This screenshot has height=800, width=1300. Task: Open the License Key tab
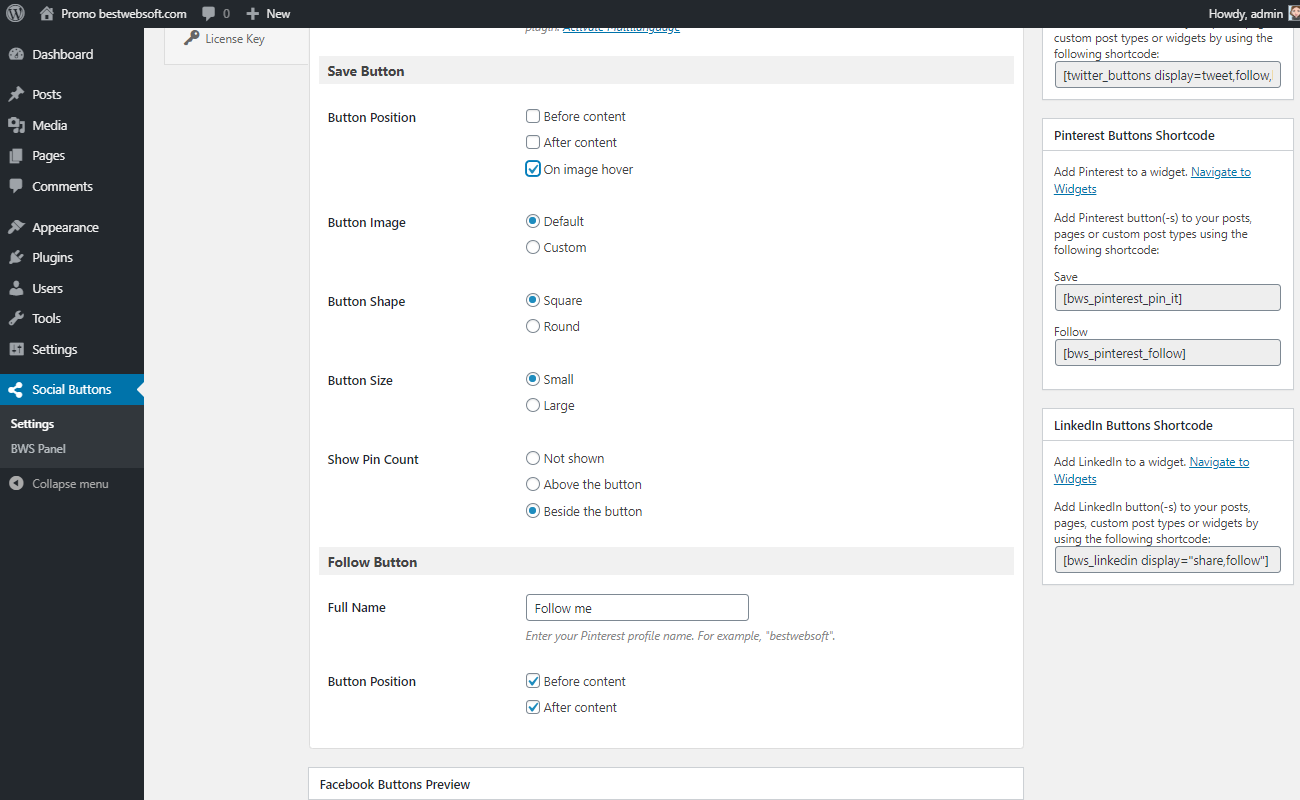pyautogui.click(x=236, y=39)
